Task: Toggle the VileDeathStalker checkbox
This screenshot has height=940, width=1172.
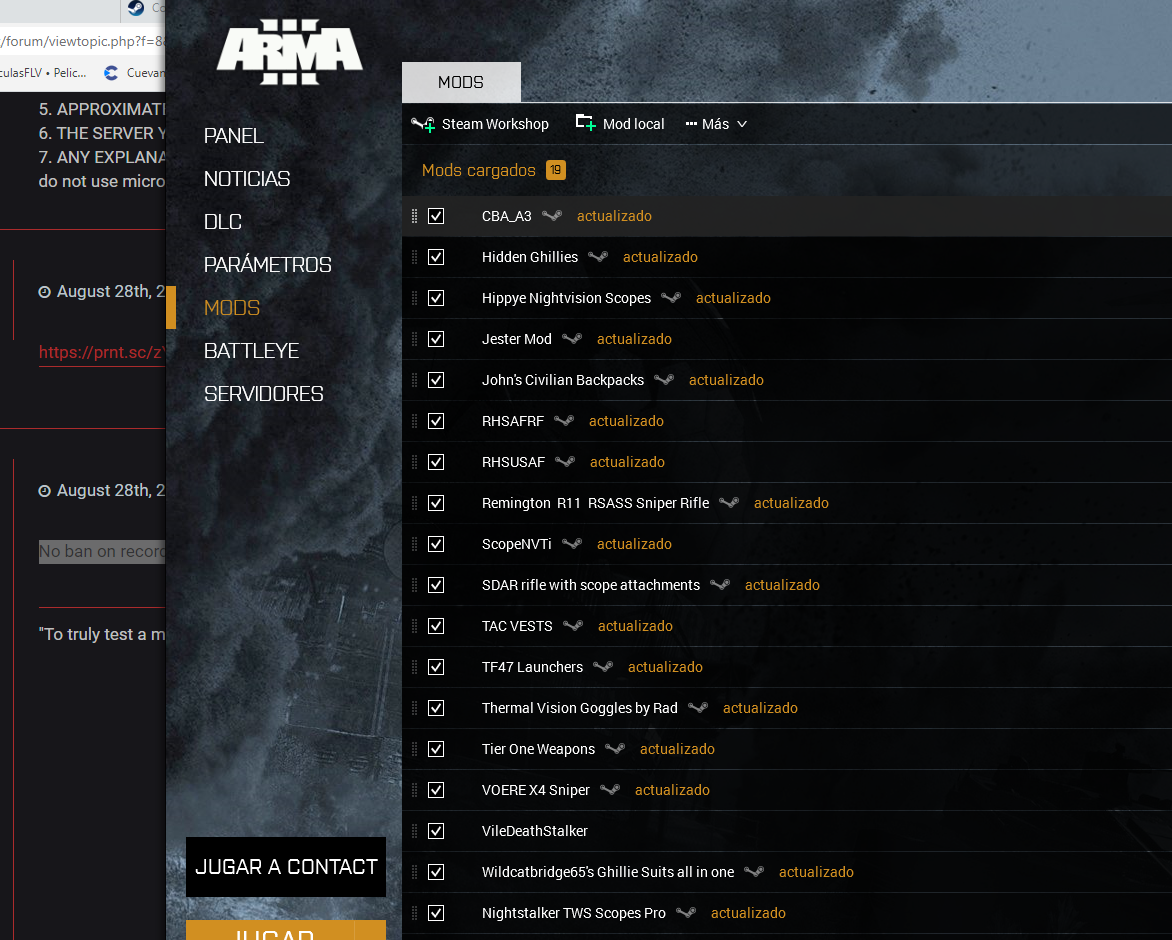Action: point(436,832)
